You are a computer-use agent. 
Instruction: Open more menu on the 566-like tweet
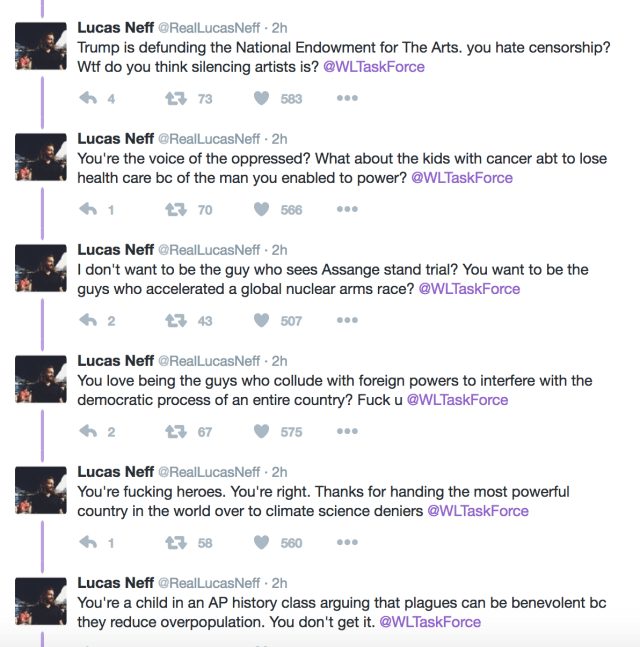click(x=347, y=209)
